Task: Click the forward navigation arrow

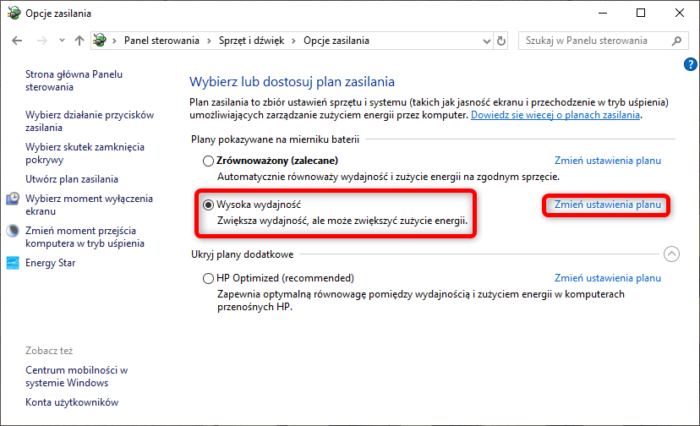Action: click(42, 41)
